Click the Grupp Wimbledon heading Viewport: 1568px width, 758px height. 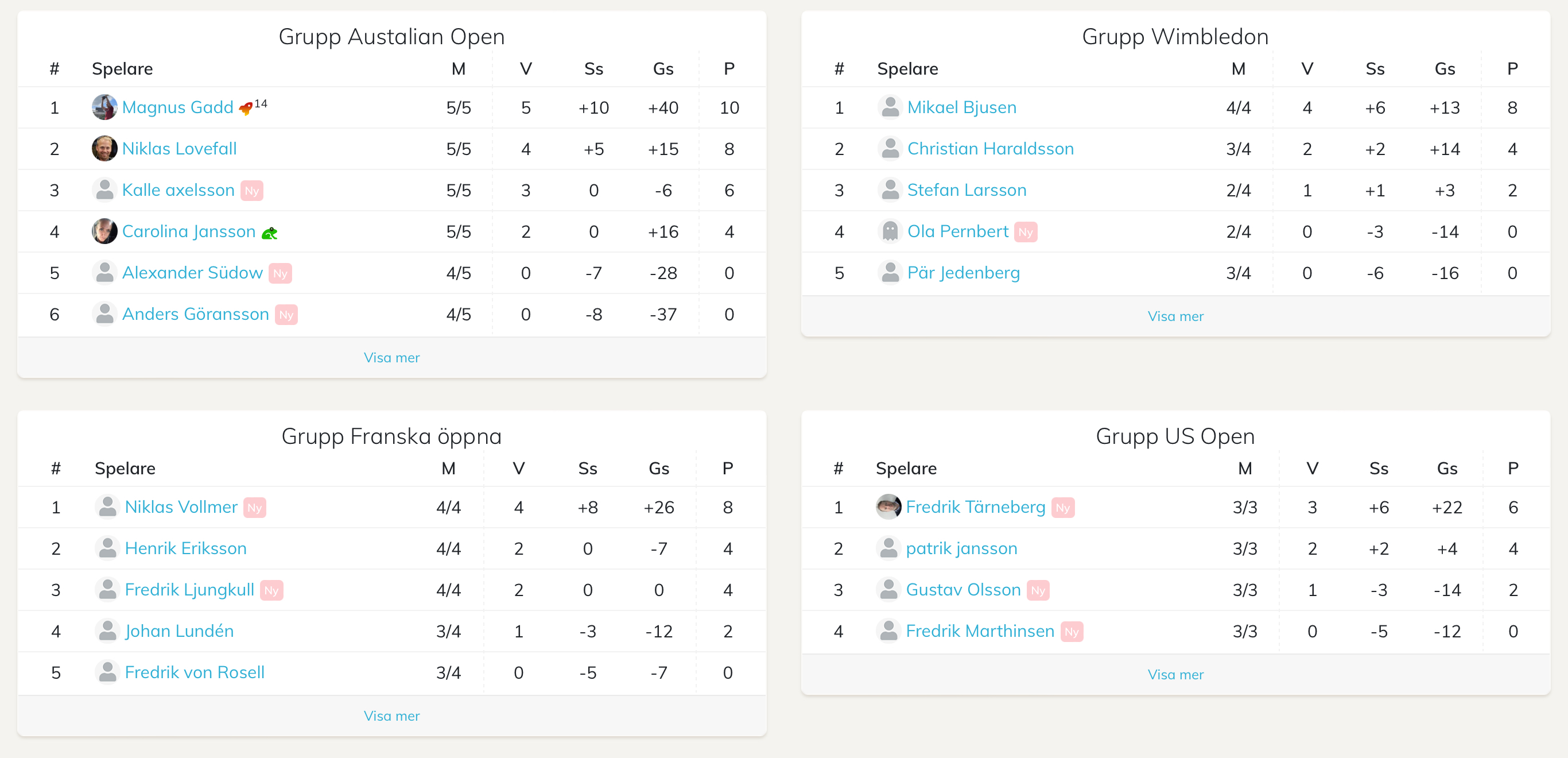[1175, 37]
